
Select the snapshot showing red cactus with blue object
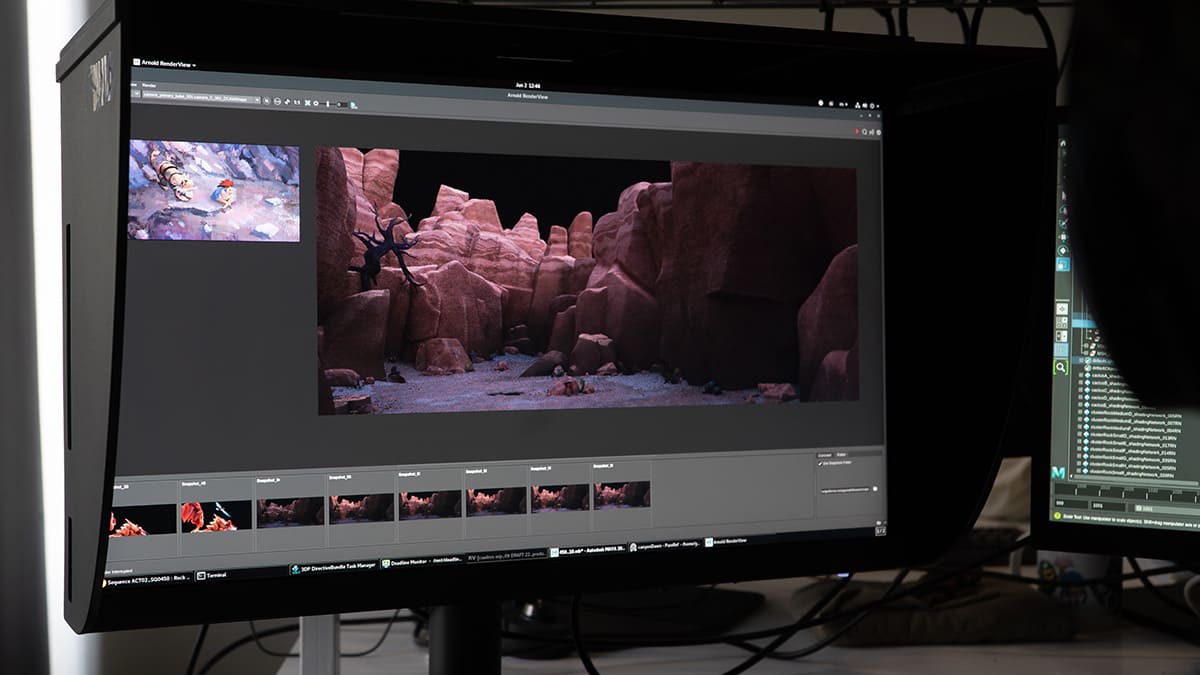tap(216, 517)
